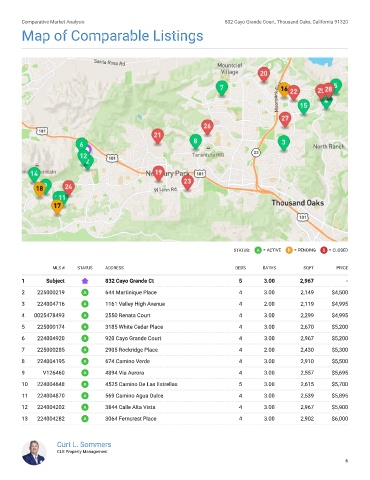Click red map pin number 20
The image size is (370, 480).
tap(264, 74)
